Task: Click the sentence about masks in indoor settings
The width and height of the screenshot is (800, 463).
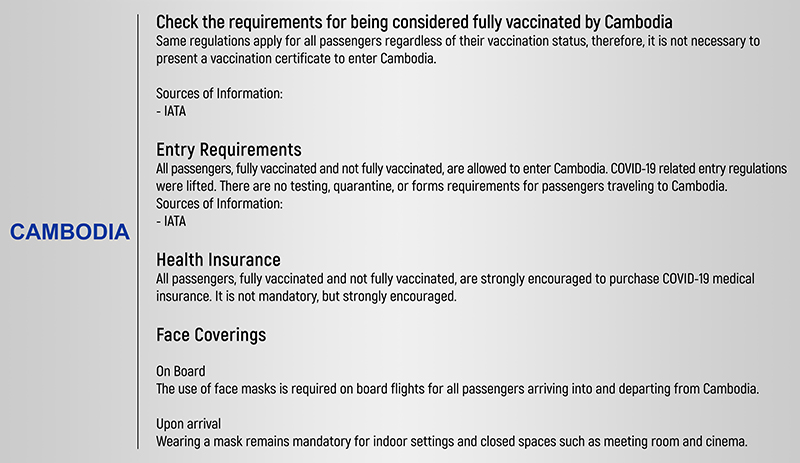Action: pos(452,442)
